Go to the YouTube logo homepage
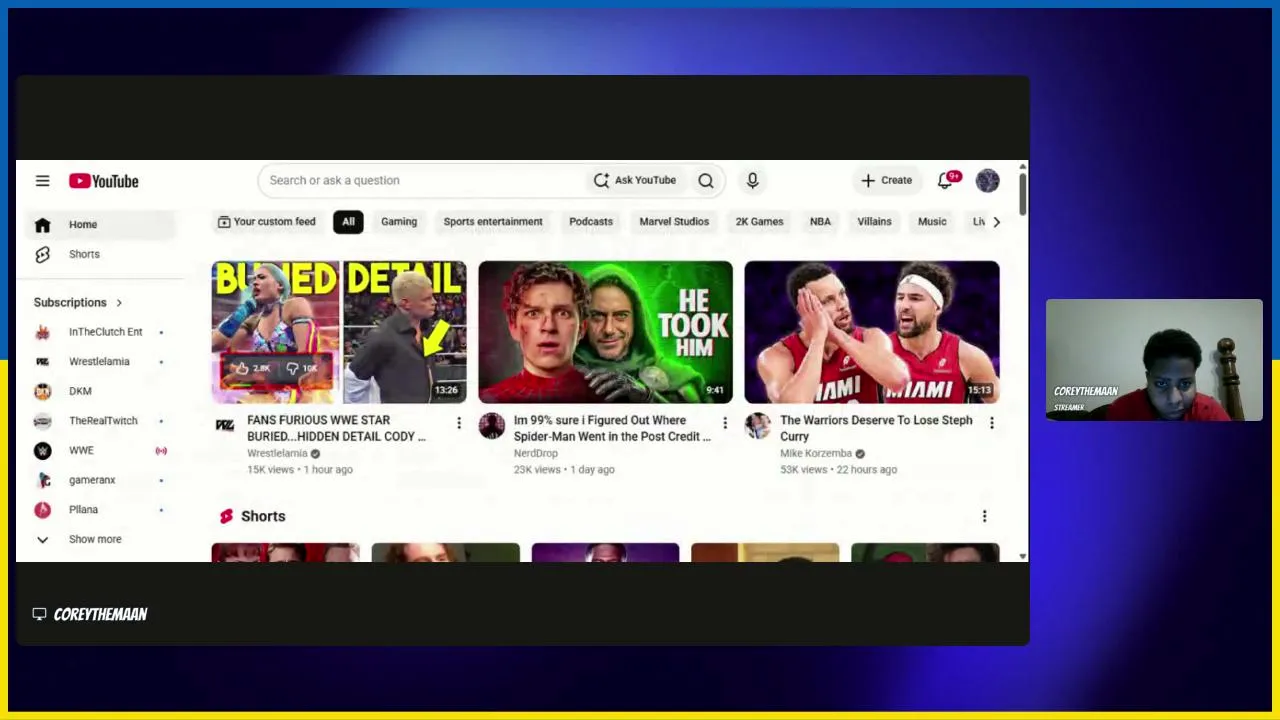Screen dimensions: 1280x720 point(104,181)
